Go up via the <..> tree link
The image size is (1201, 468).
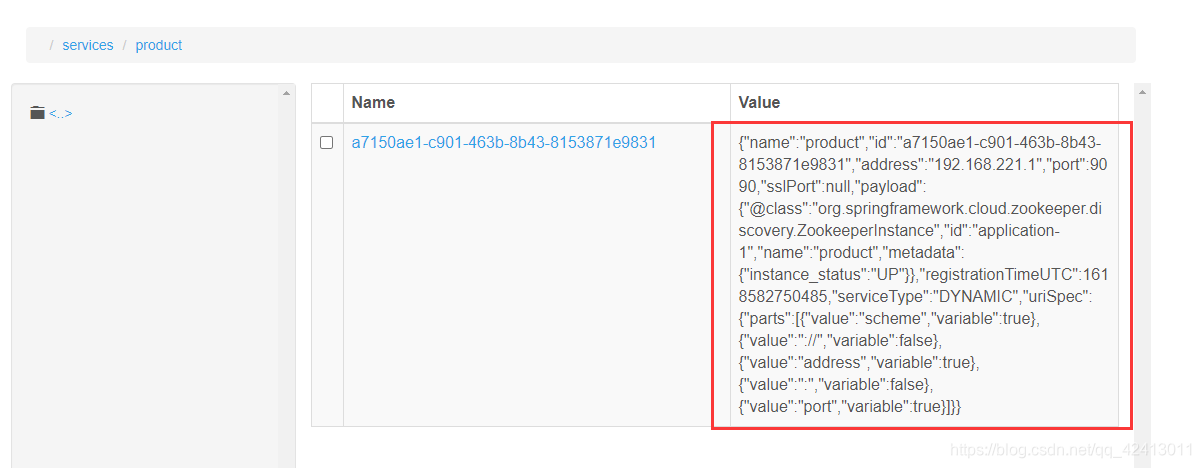61,114
